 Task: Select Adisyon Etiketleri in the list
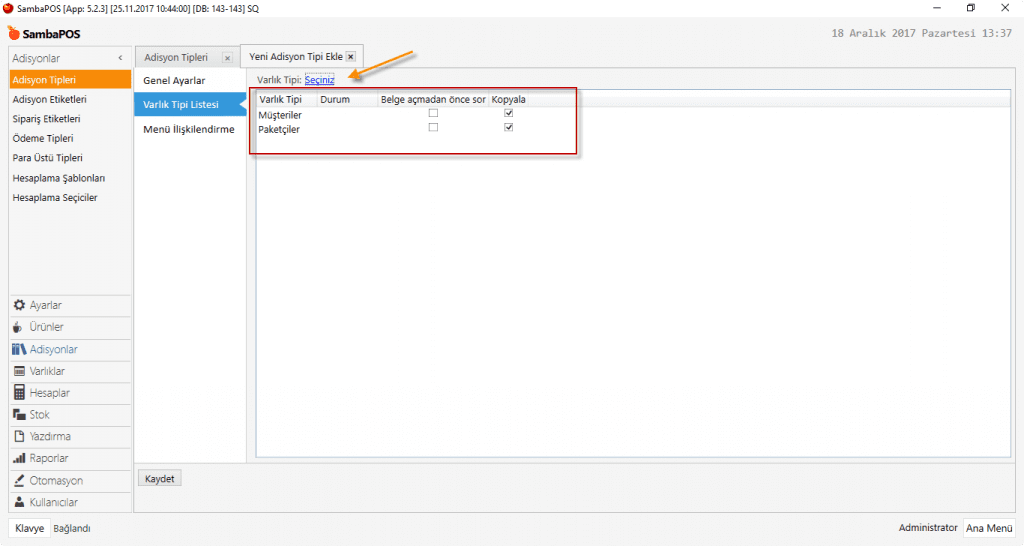coord(50,99)
